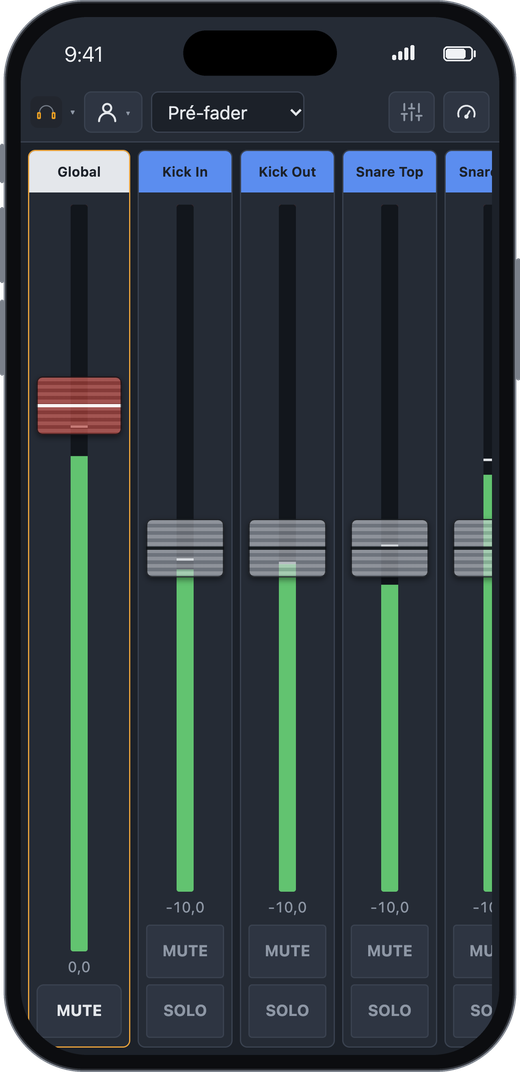Select the Global channel header

(x=79, y=172)
